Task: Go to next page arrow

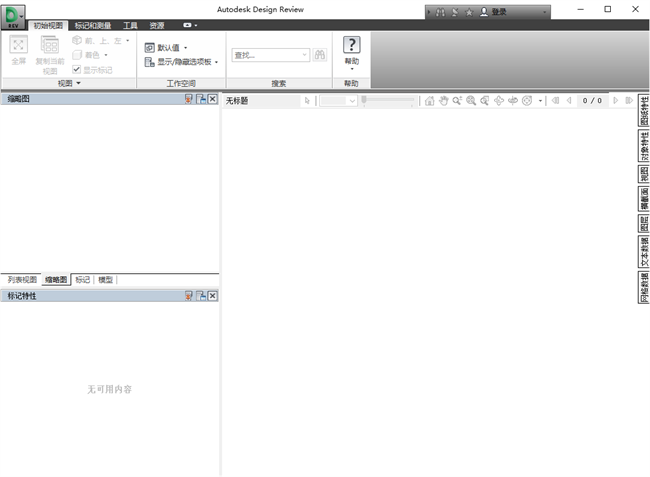Action: point(615,101)
